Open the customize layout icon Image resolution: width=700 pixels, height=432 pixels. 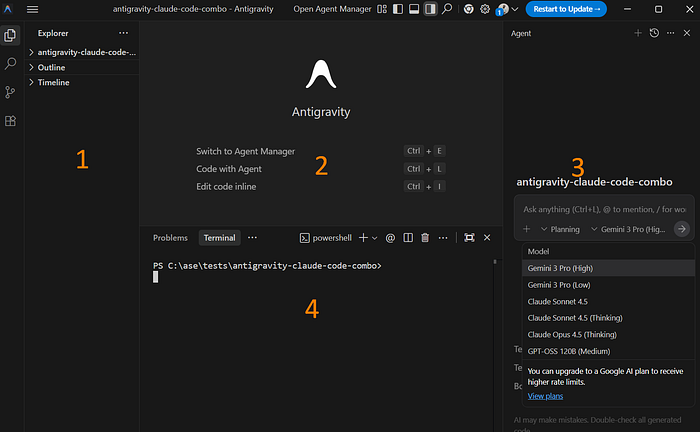point(382,9)
